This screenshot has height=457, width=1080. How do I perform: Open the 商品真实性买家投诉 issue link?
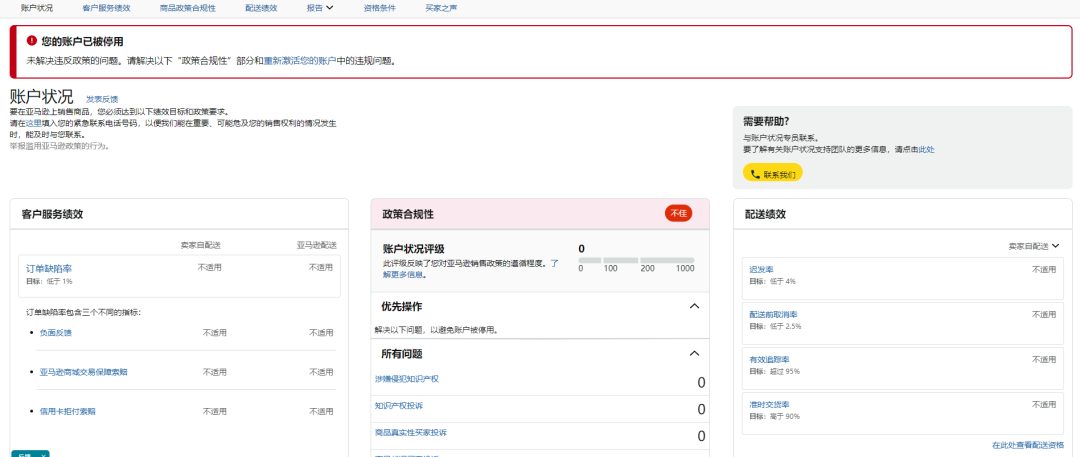tap(411, 432)
